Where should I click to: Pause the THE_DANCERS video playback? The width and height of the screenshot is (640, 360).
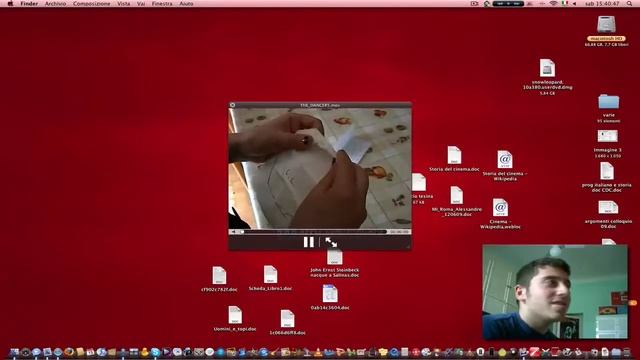coord(309,242)
